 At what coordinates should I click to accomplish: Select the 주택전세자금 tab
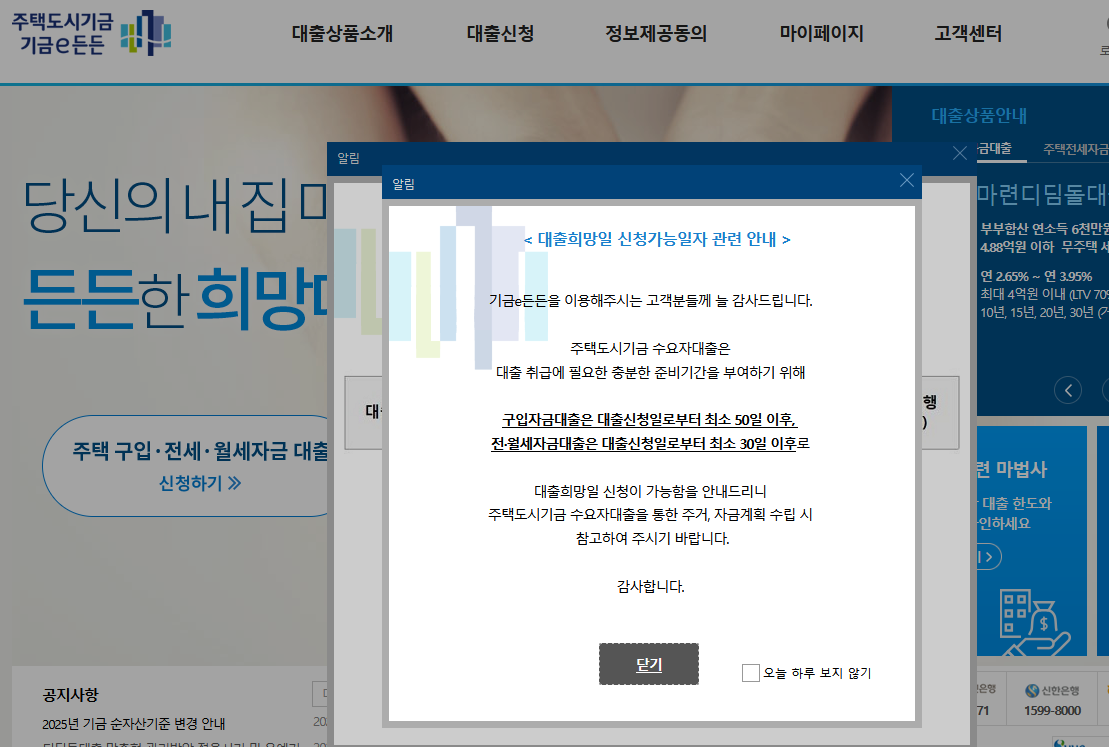[x=1075, y=149]
